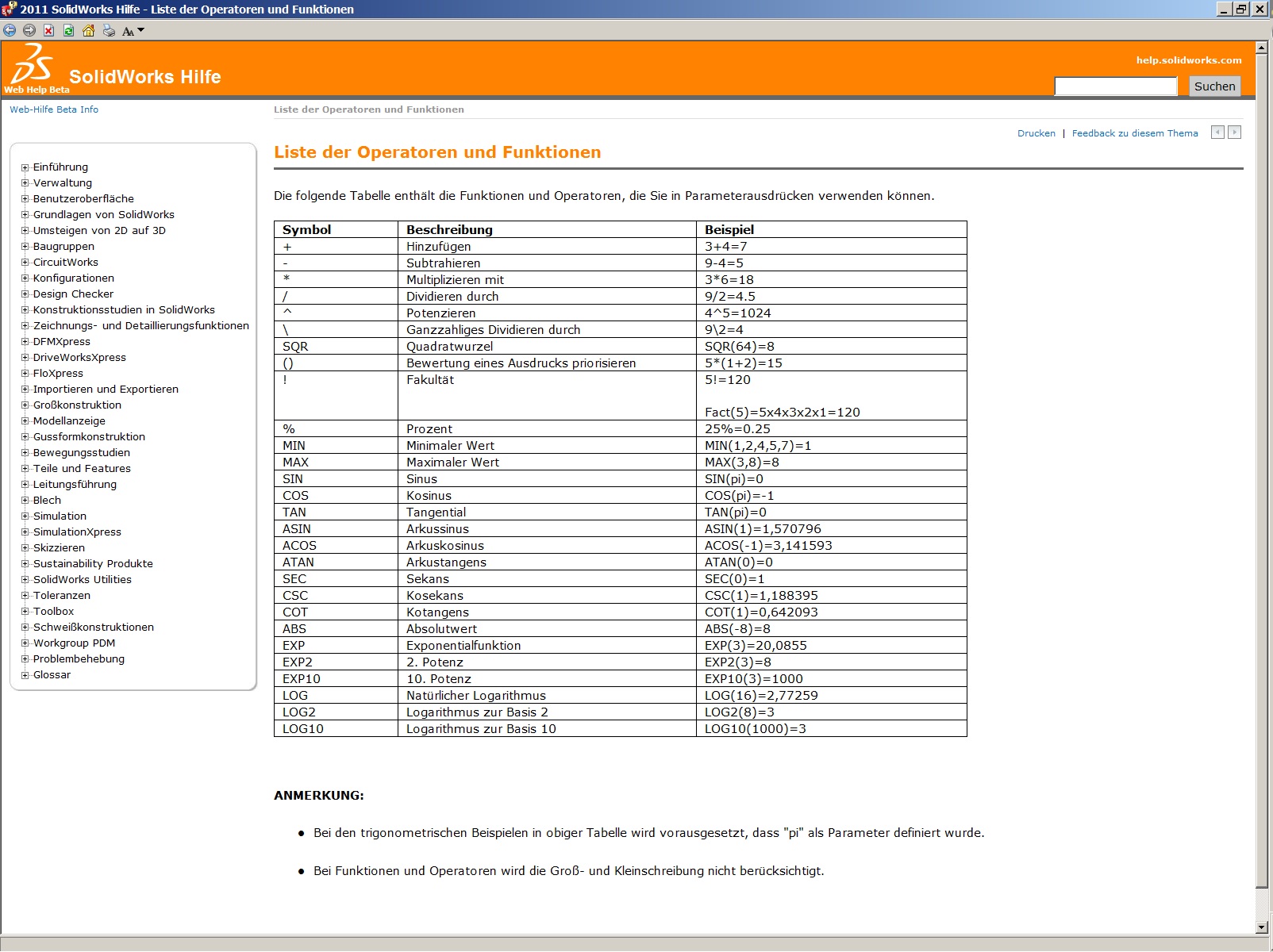The width and height of the screenshot is (1273, 952).
Task: Click the Fakultät description cell
Action: point(547,396)
